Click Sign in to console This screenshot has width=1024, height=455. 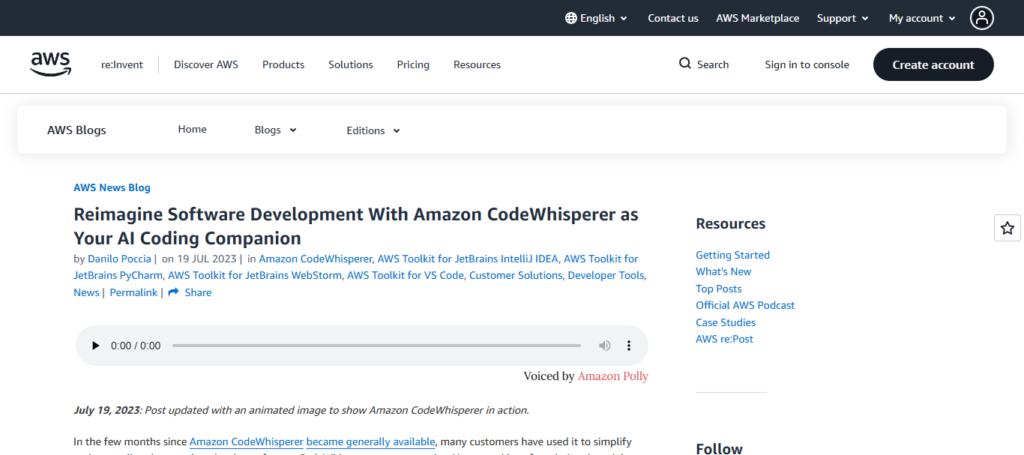pos(807,65)
